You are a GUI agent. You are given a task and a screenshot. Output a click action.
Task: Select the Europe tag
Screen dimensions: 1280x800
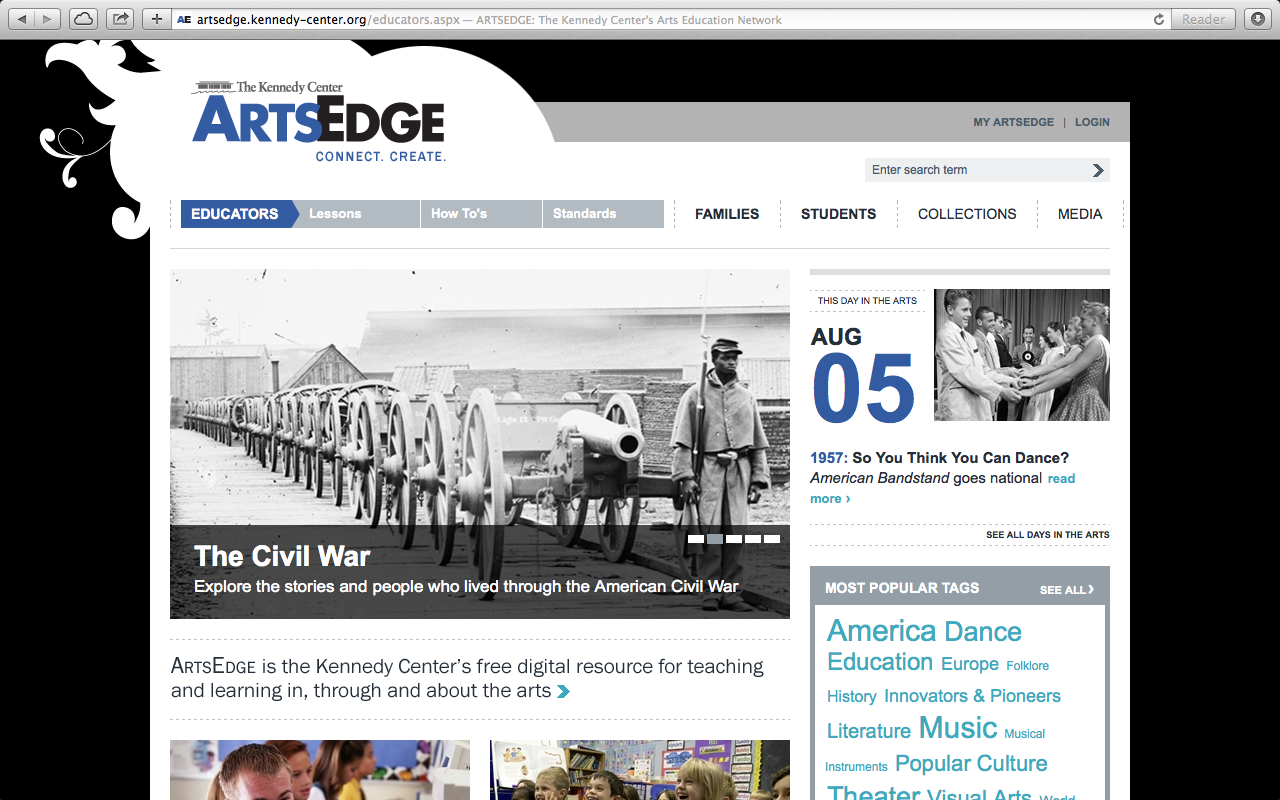point(970,664)
